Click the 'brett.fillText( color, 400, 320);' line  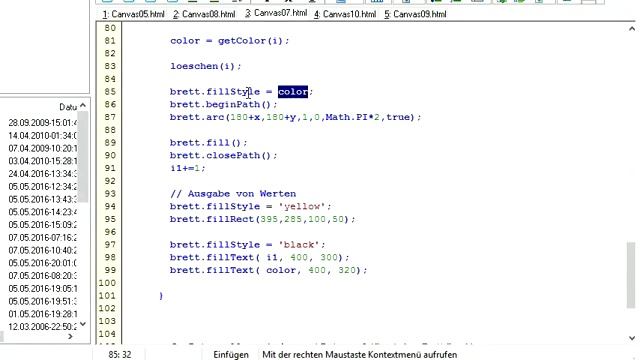(x=269, y=270)
